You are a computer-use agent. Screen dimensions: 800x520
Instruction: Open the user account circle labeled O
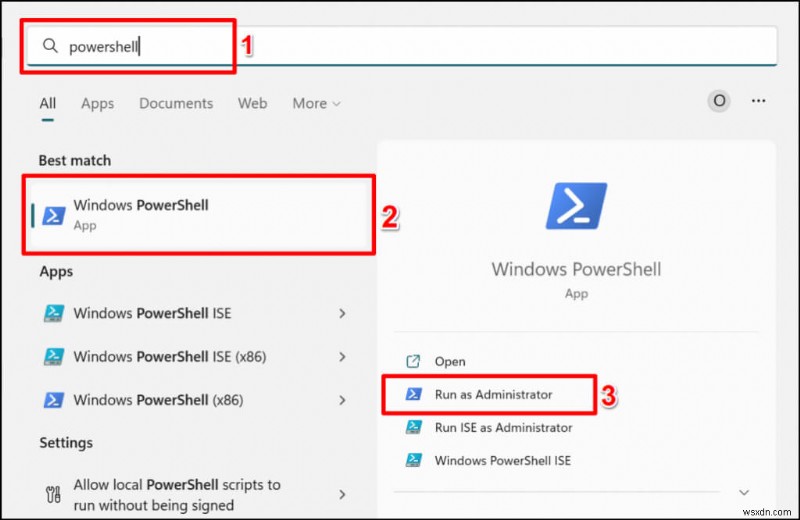pyautogui.click(x=719, y=101)
